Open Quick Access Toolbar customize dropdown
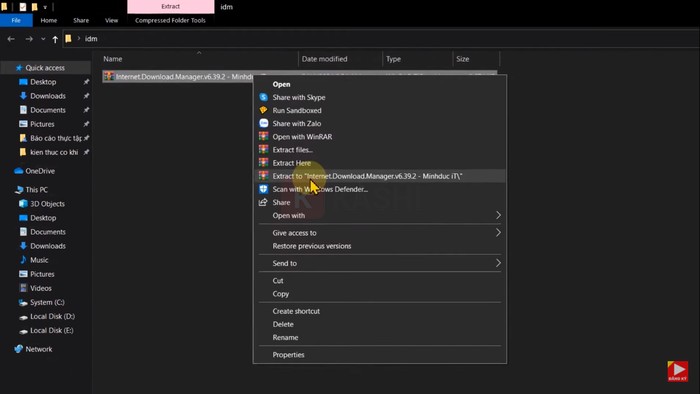The image size is (700, 394). (45, 7)
